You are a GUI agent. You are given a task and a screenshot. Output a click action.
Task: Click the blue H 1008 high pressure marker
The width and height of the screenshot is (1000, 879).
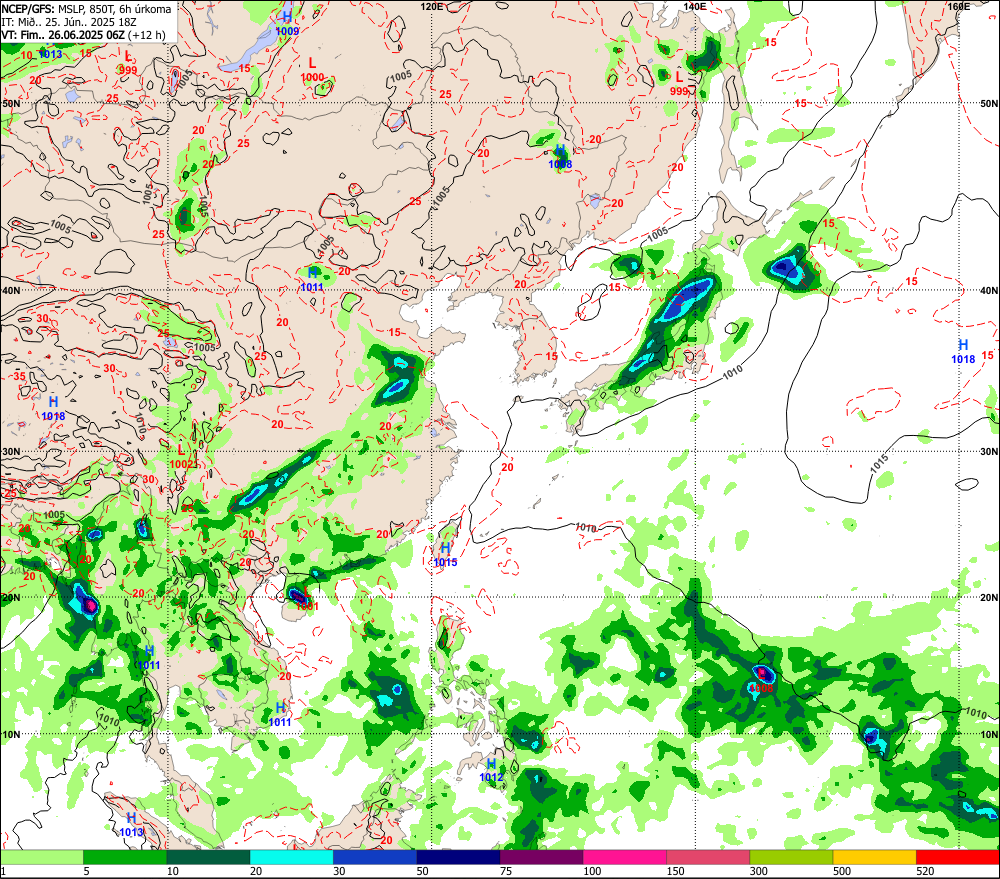(x=560, y=157)
